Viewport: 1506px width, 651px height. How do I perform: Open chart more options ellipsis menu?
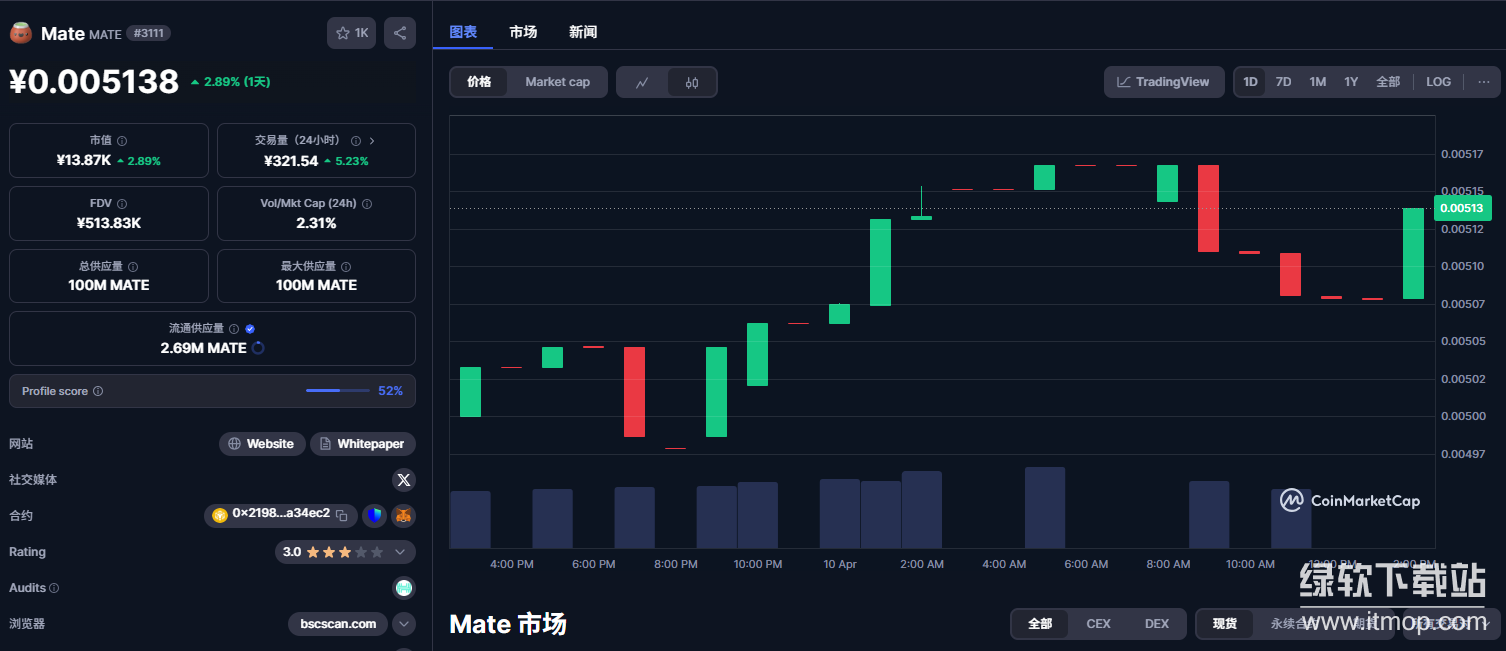tap(1483, 82)
